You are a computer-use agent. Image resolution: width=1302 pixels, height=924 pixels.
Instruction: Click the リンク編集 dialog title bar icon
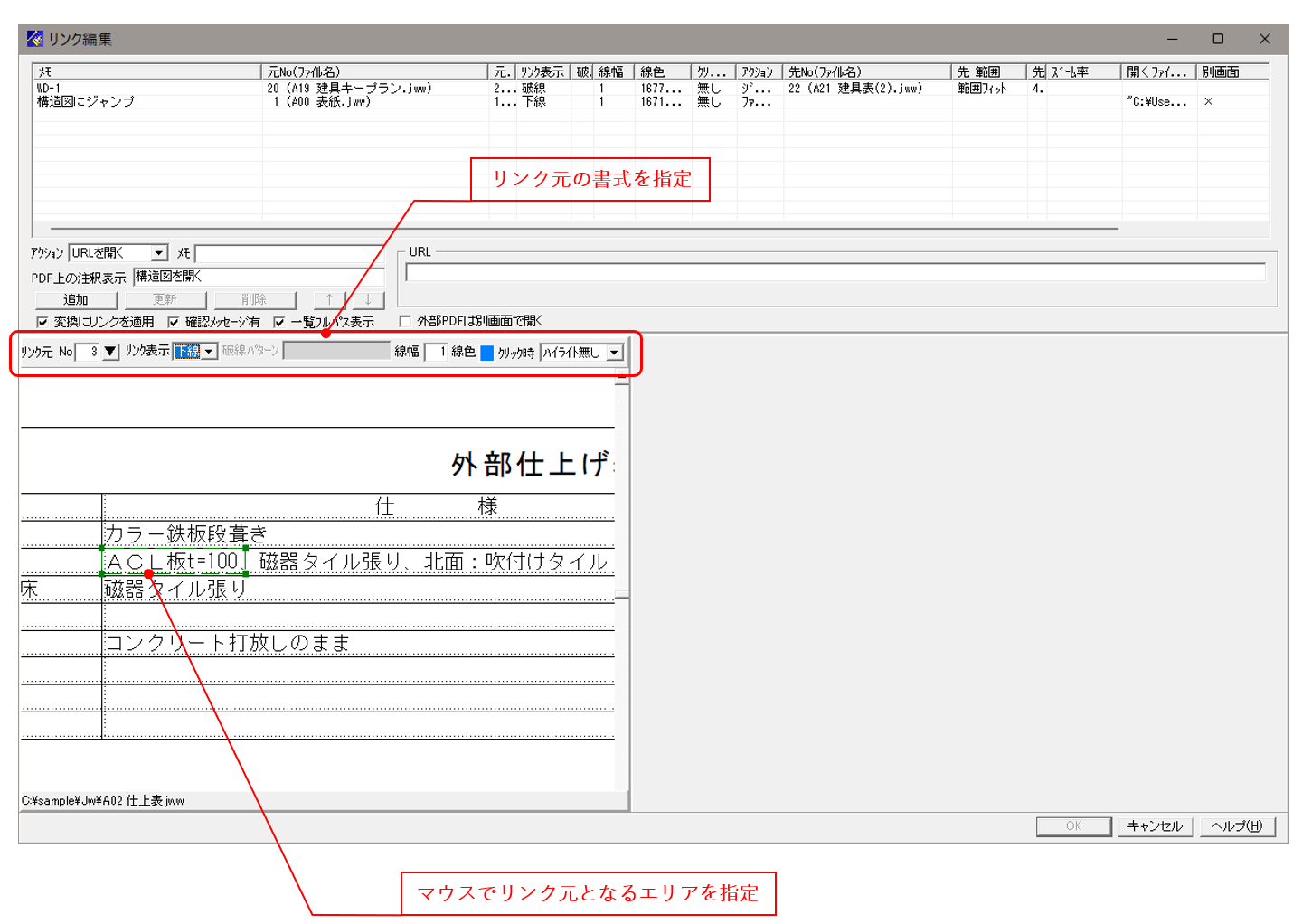point(34,39)
